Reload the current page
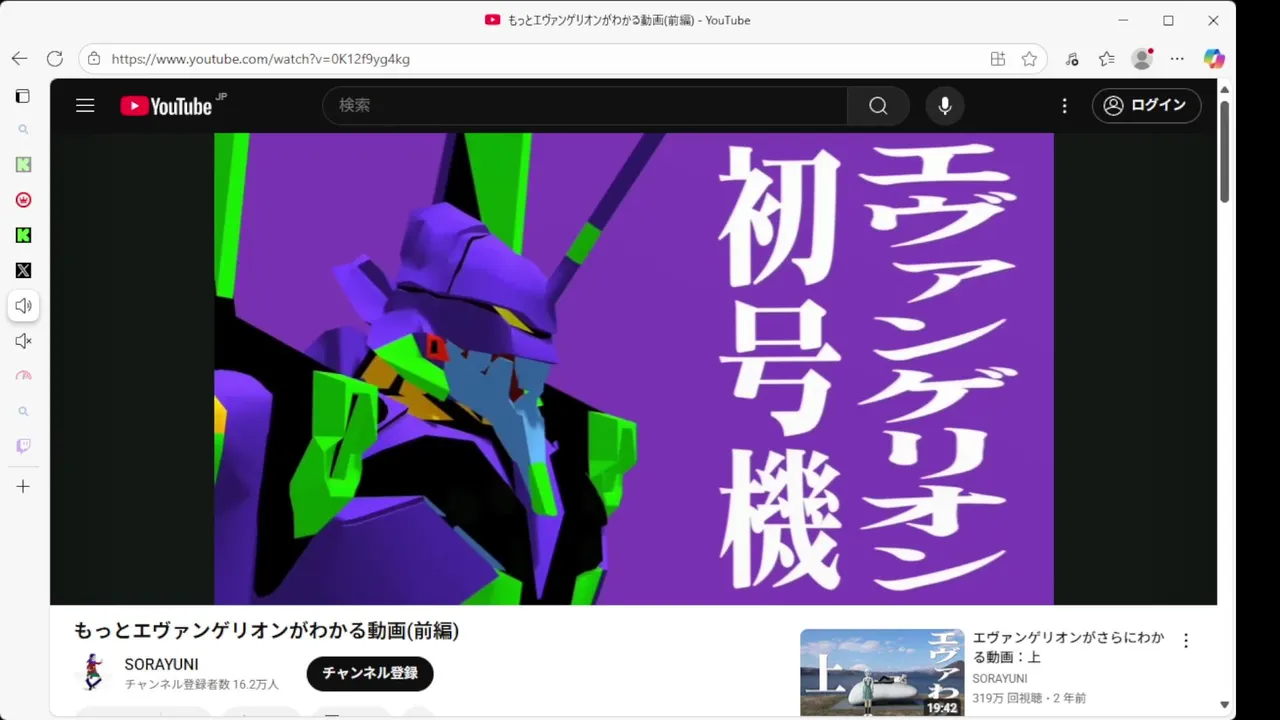Screen dimensions: 1280x720 tap(55, 59)
